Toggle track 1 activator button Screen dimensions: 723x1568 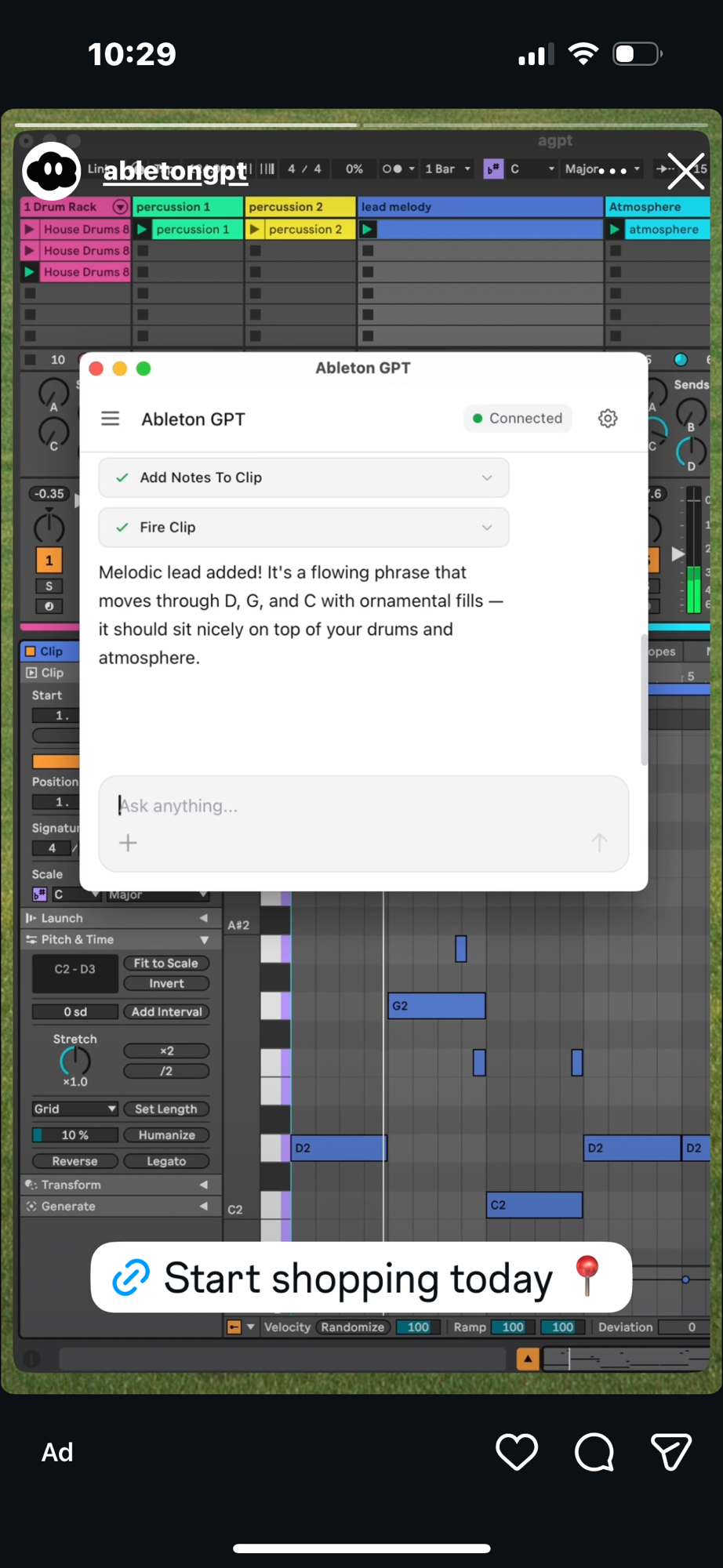tap(49, 561)
